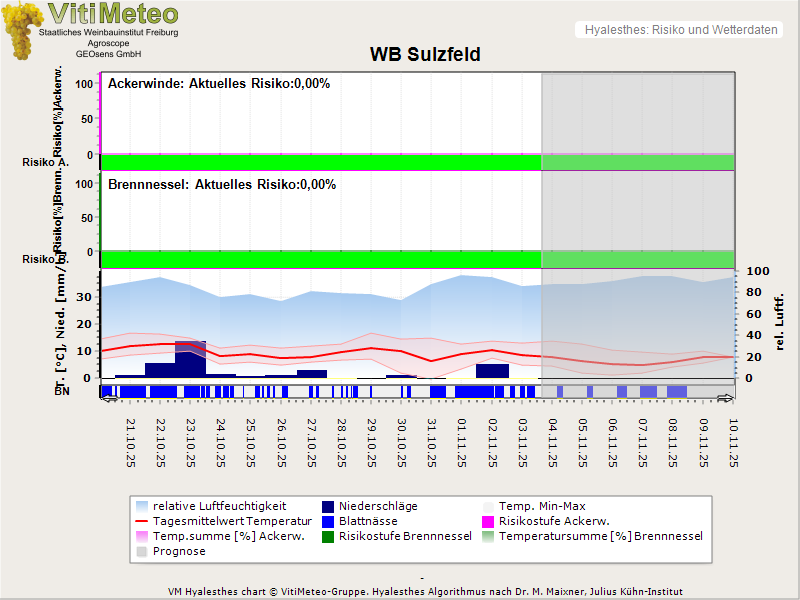Click the Ackerwinde green risk bar
Viewport: 800px width, 600px height.
[x=320, y=162]
